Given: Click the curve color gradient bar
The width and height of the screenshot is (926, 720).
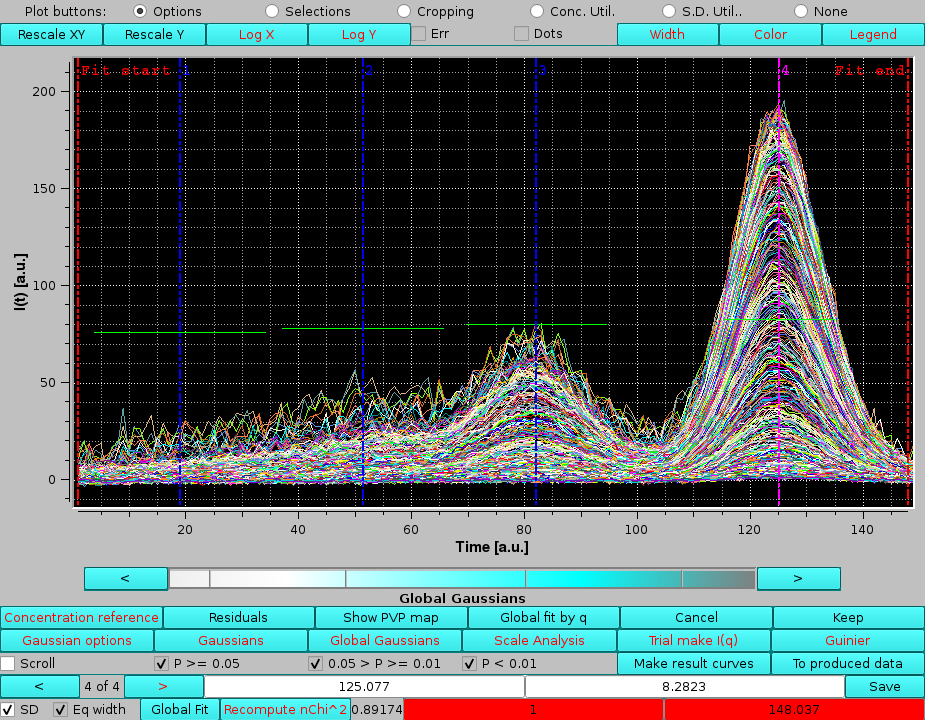Looking at the screenshot, I should (x=462, y=578).
